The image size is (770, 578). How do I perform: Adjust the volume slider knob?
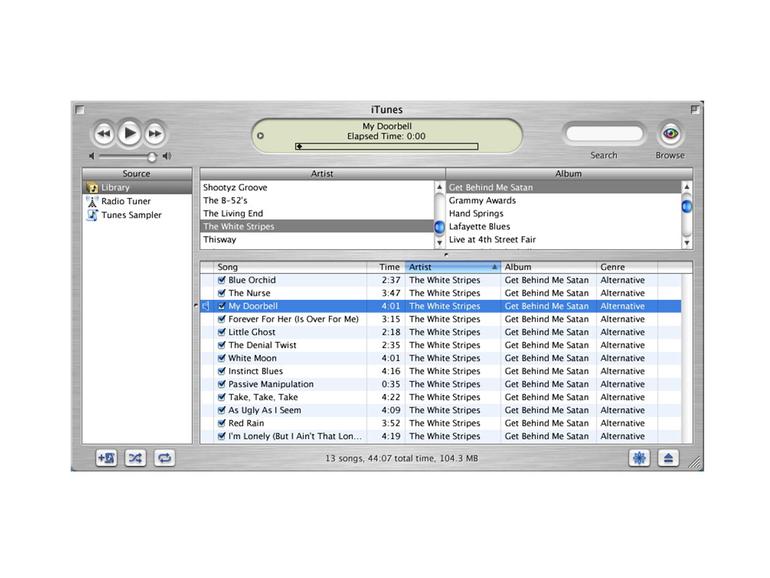[152, 157]
